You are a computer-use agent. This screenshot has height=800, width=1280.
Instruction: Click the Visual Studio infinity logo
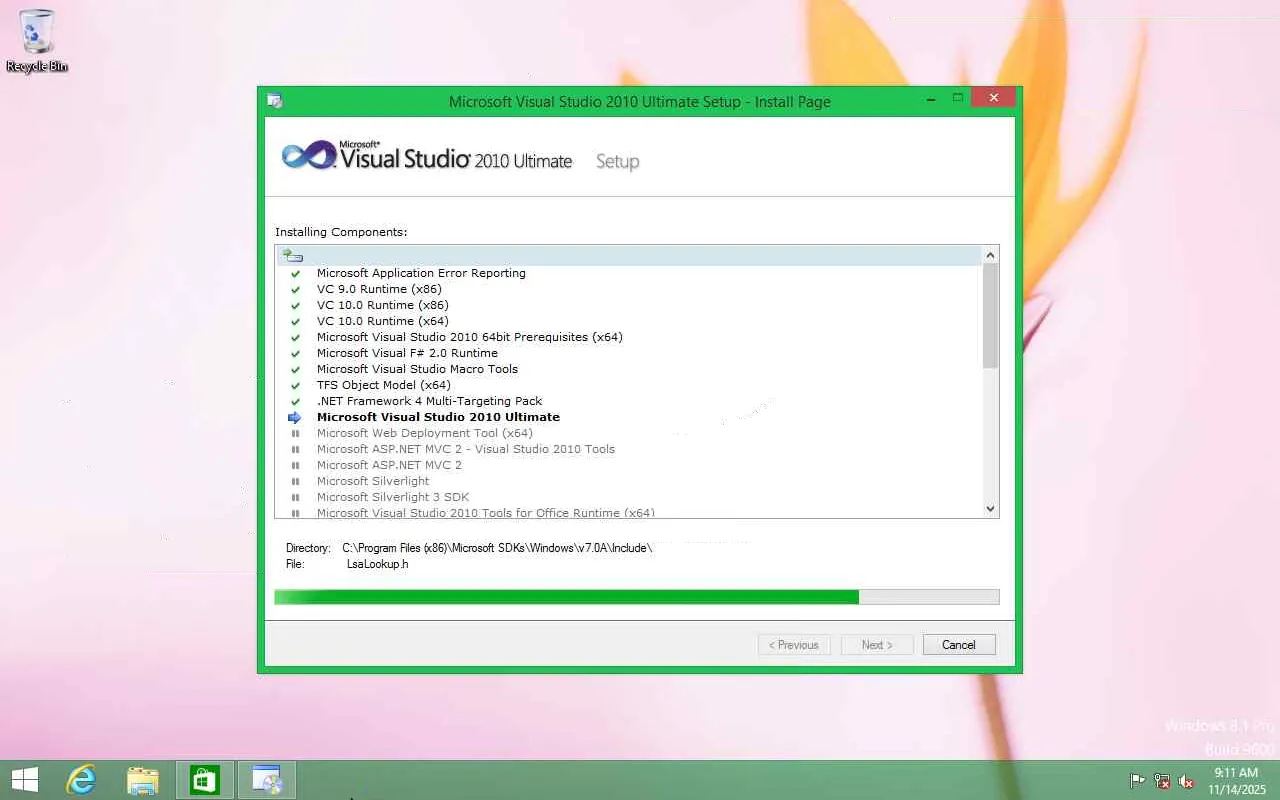308,156
